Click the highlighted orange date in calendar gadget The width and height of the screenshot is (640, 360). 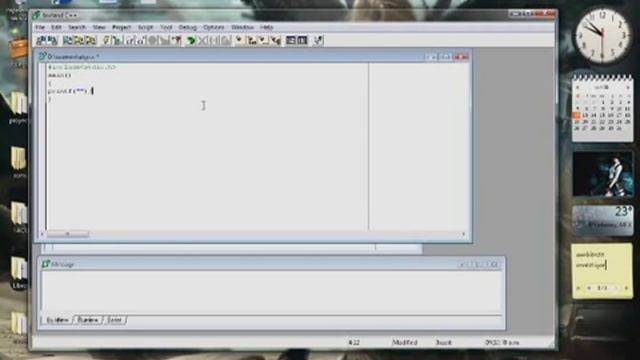(x=576, y=116)
